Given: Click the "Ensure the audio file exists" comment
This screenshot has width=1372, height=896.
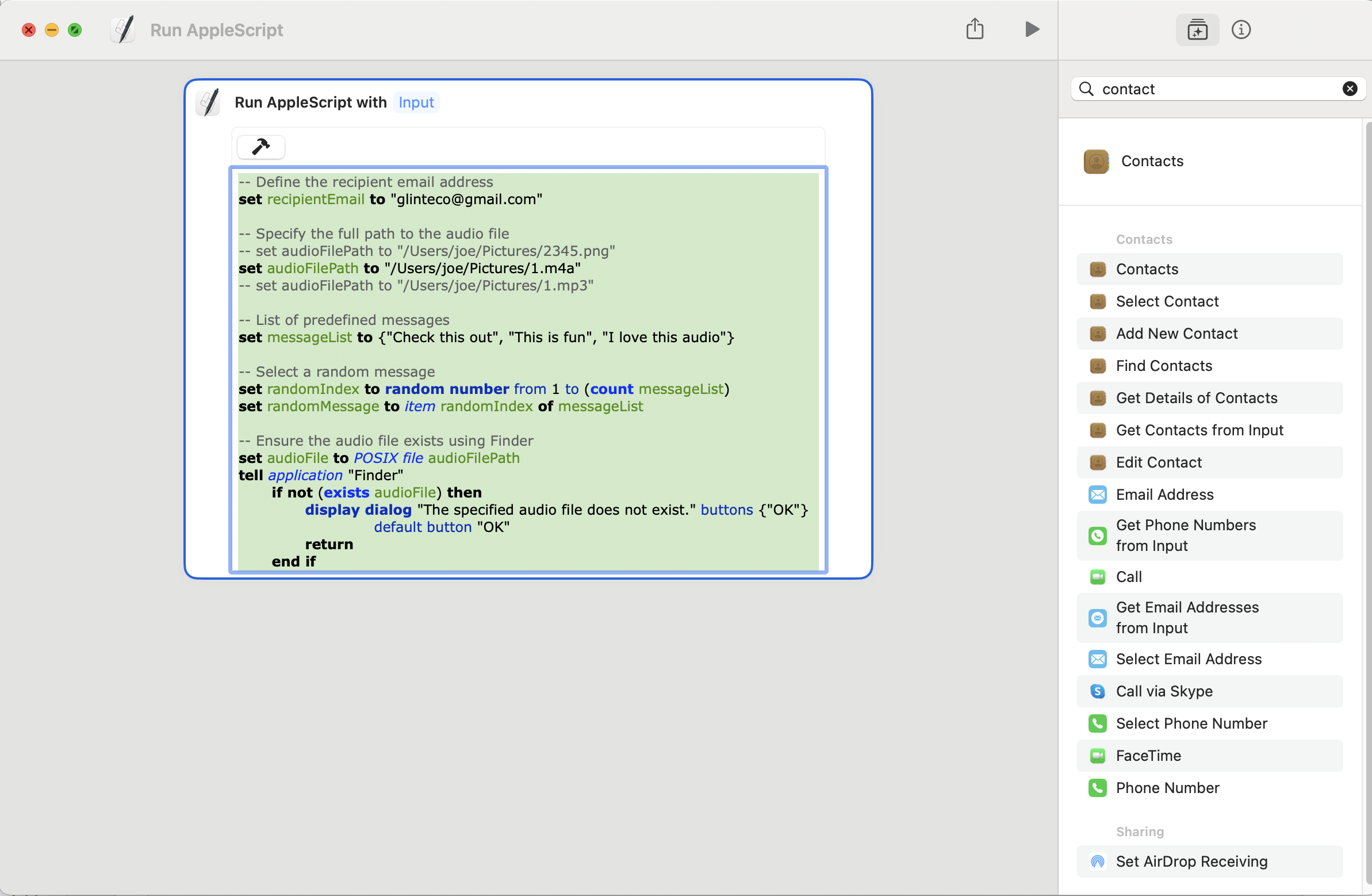Looking at the screenshot, I should tap(386, 441).
